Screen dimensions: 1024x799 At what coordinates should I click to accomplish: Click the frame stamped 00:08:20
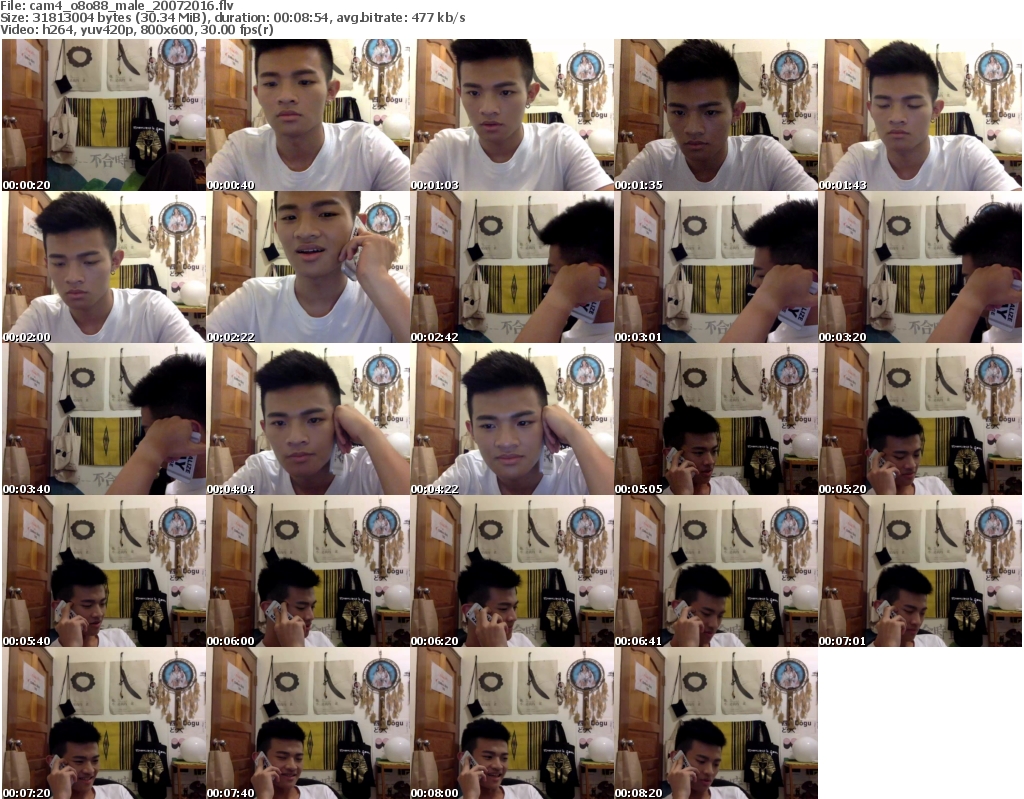click(x=716, y=723)
